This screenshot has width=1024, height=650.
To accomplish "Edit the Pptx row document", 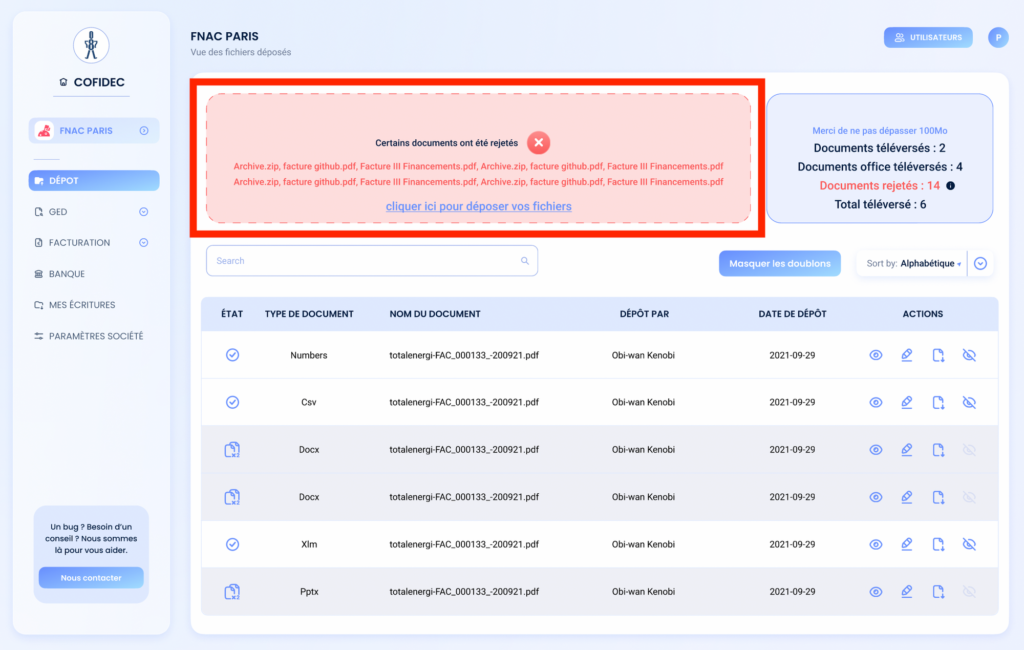I will coord(906,591).
